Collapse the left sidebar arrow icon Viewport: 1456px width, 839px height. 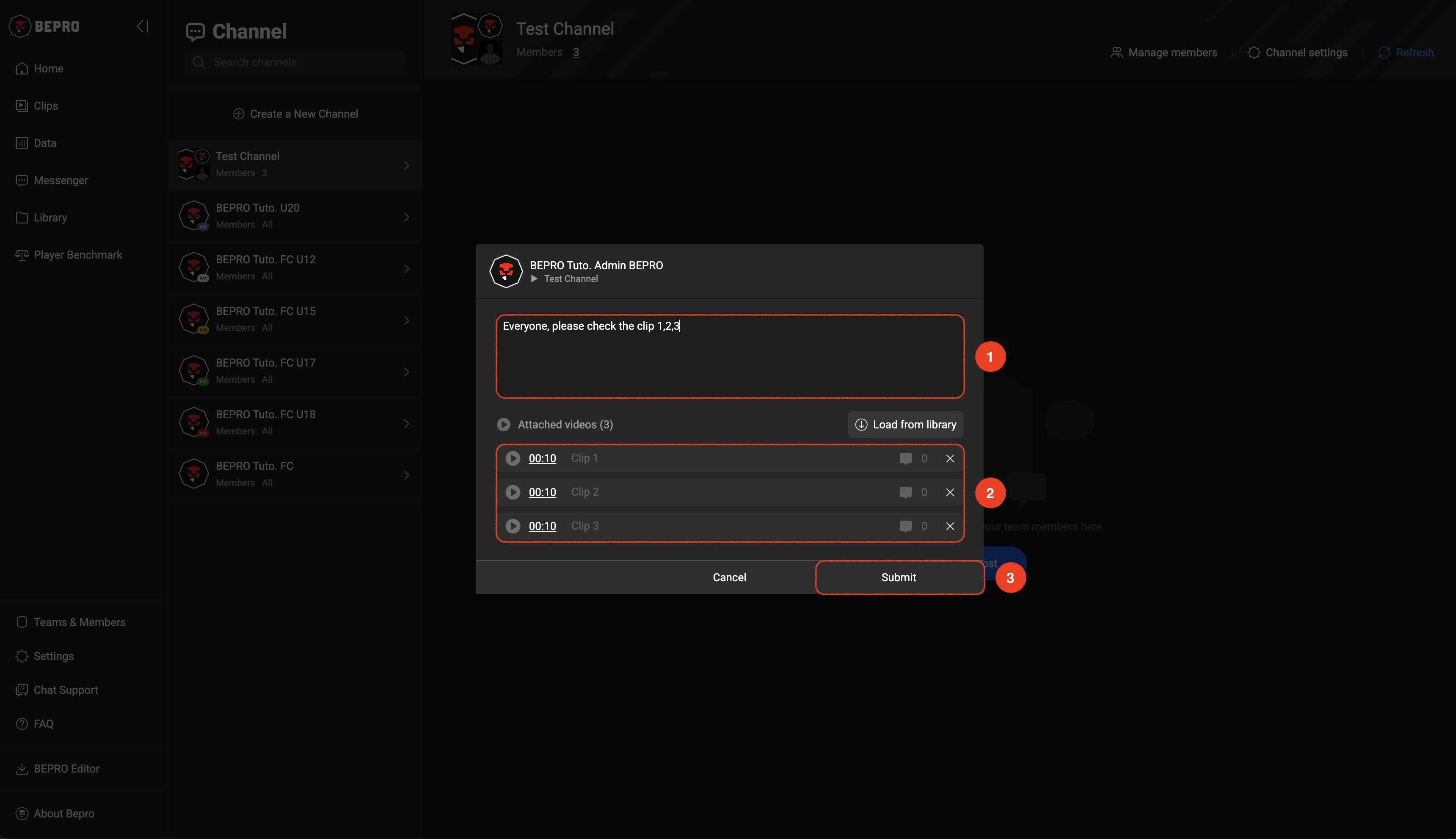[142, 27]
